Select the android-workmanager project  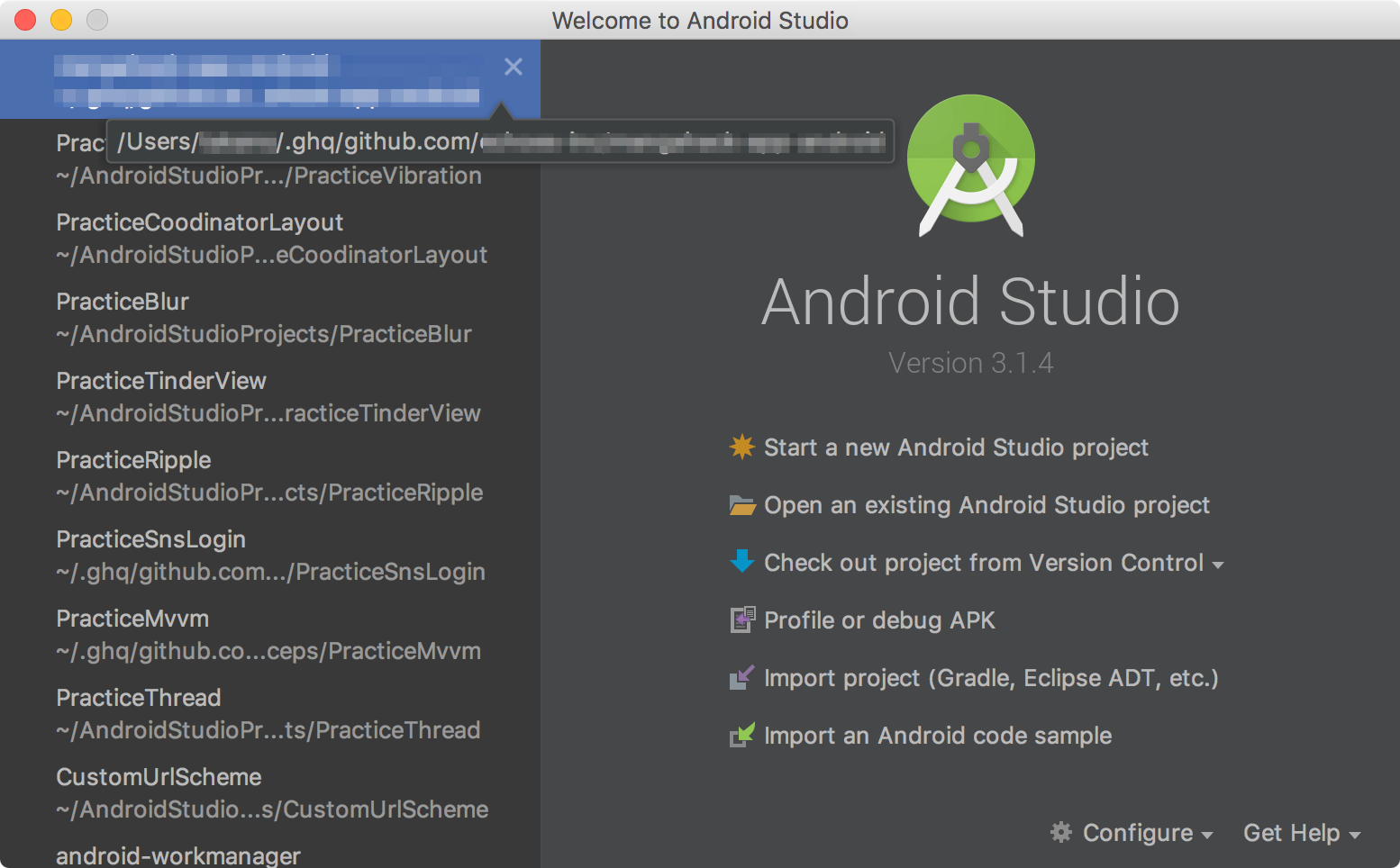tap(177, 854)
